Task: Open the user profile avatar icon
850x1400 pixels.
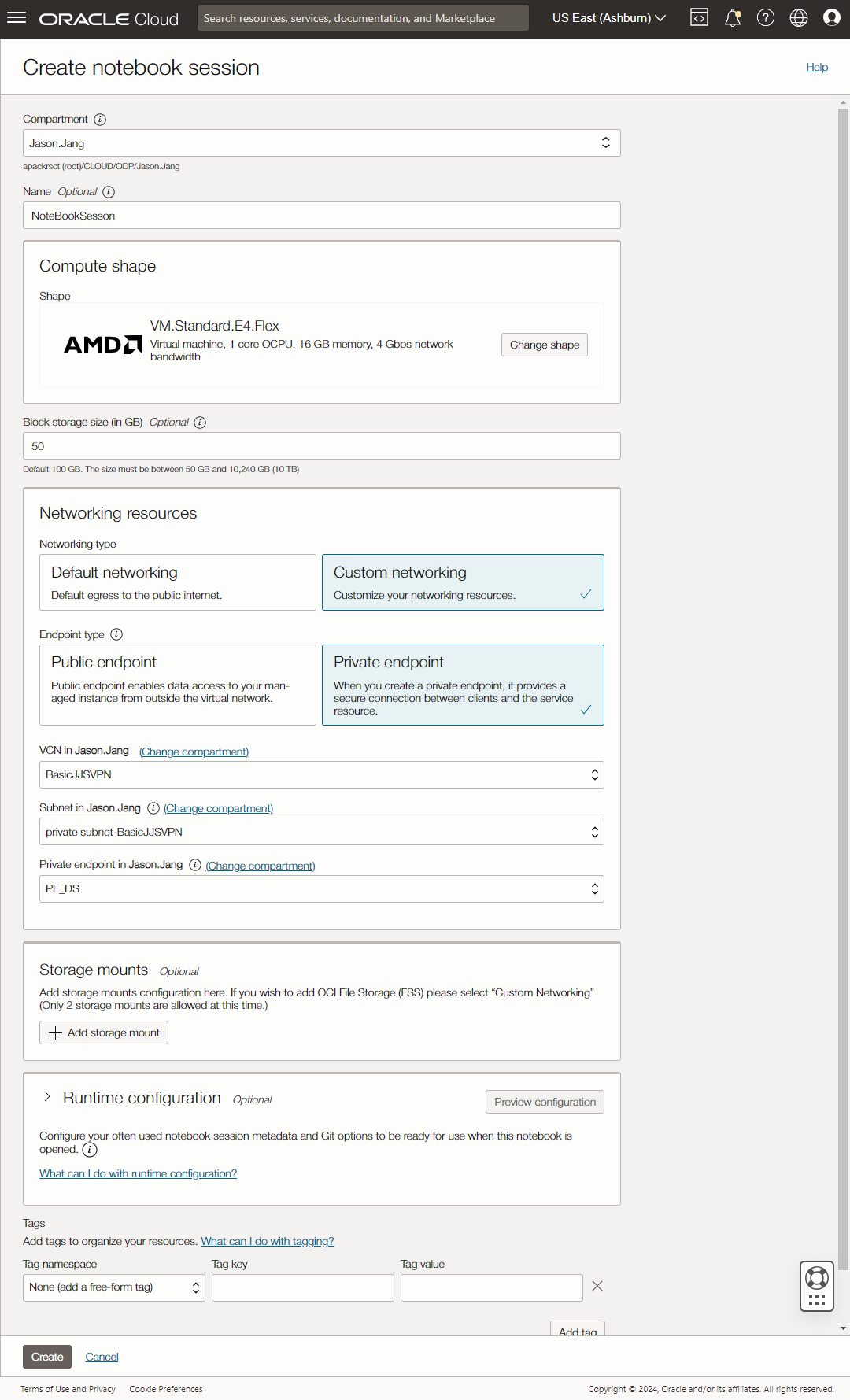Action: 832,17
